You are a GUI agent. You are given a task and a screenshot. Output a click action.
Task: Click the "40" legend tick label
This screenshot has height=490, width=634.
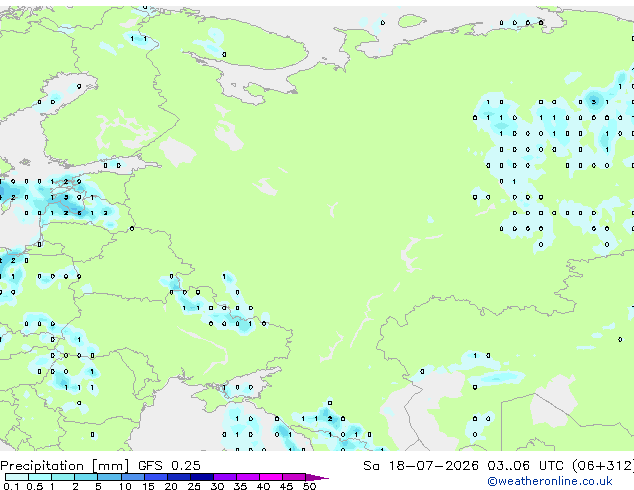(263, 486)
